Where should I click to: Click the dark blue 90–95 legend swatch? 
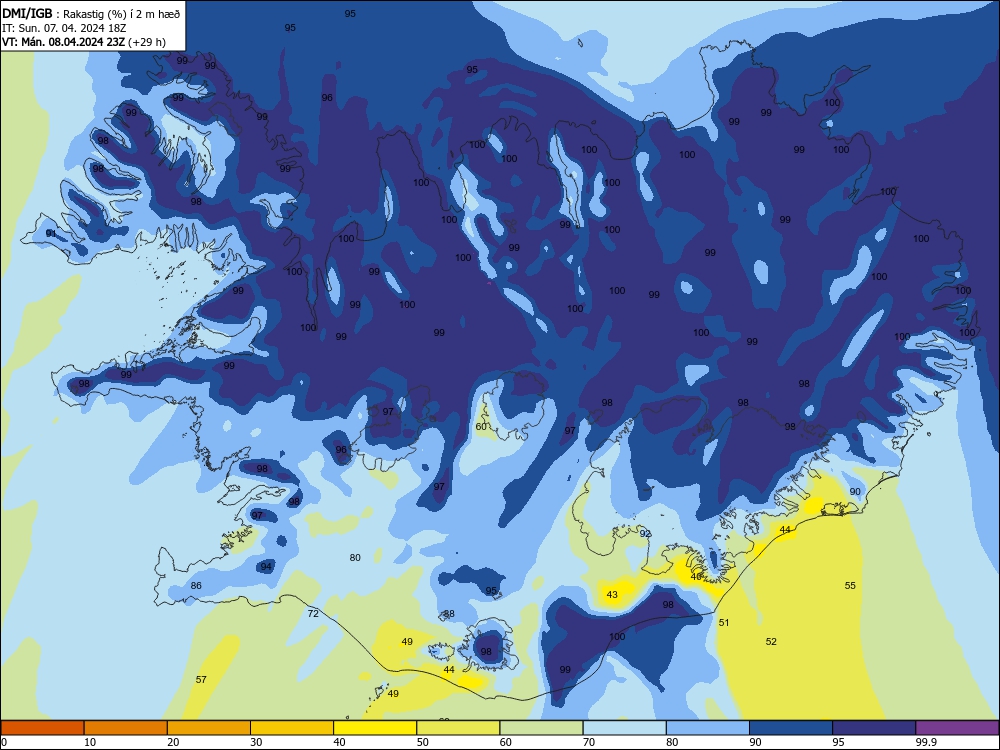point(791,728)
